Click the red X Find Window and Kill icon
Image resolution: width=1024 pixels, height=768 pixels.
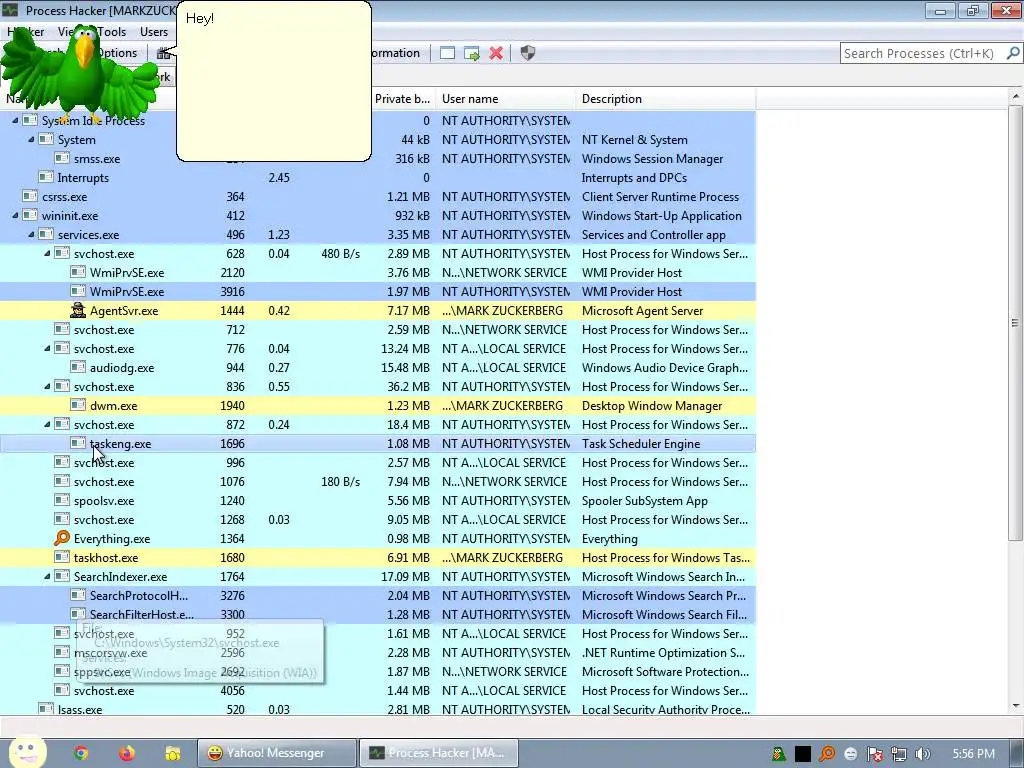(x=496, y=53)
